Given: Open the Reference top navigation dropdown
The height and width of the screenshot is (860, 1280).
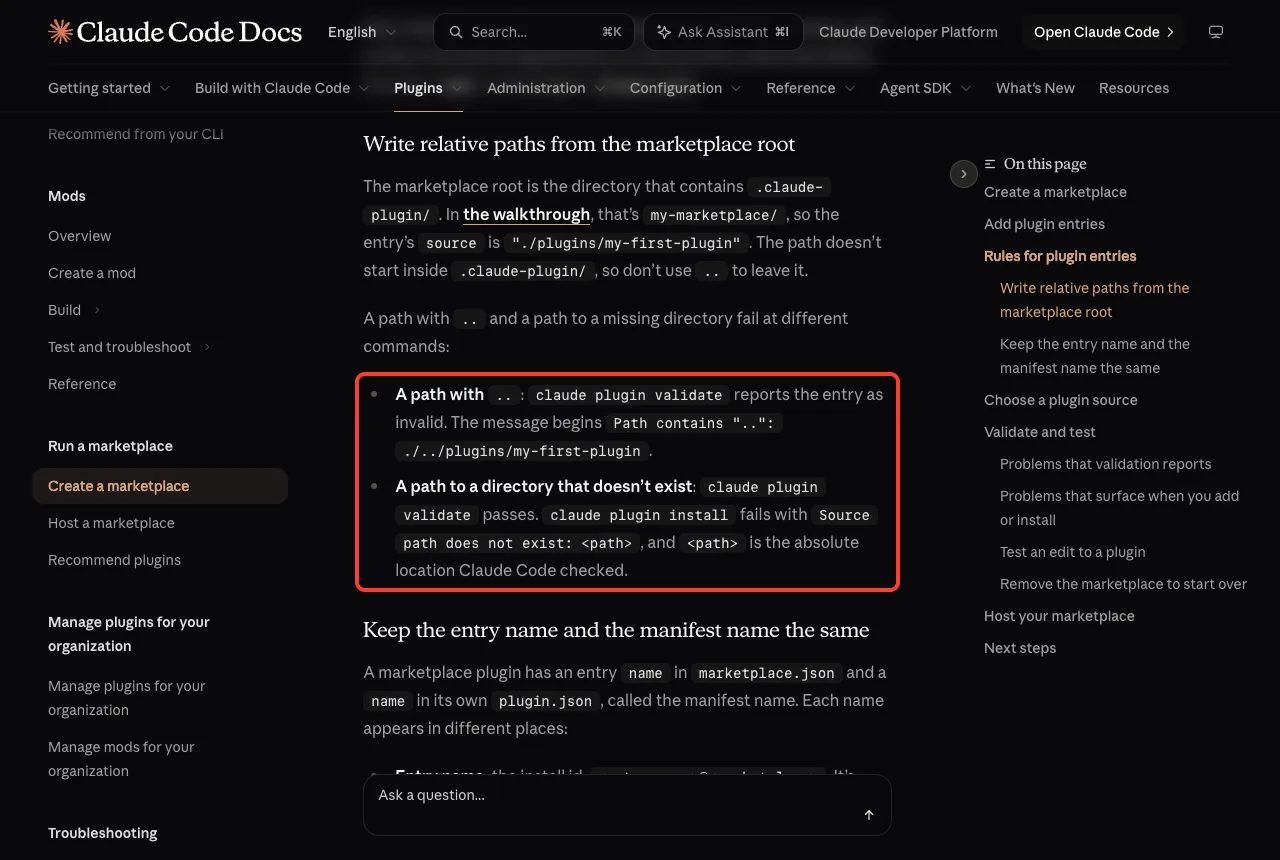Looking at the screenshot, I should [811, 88].
